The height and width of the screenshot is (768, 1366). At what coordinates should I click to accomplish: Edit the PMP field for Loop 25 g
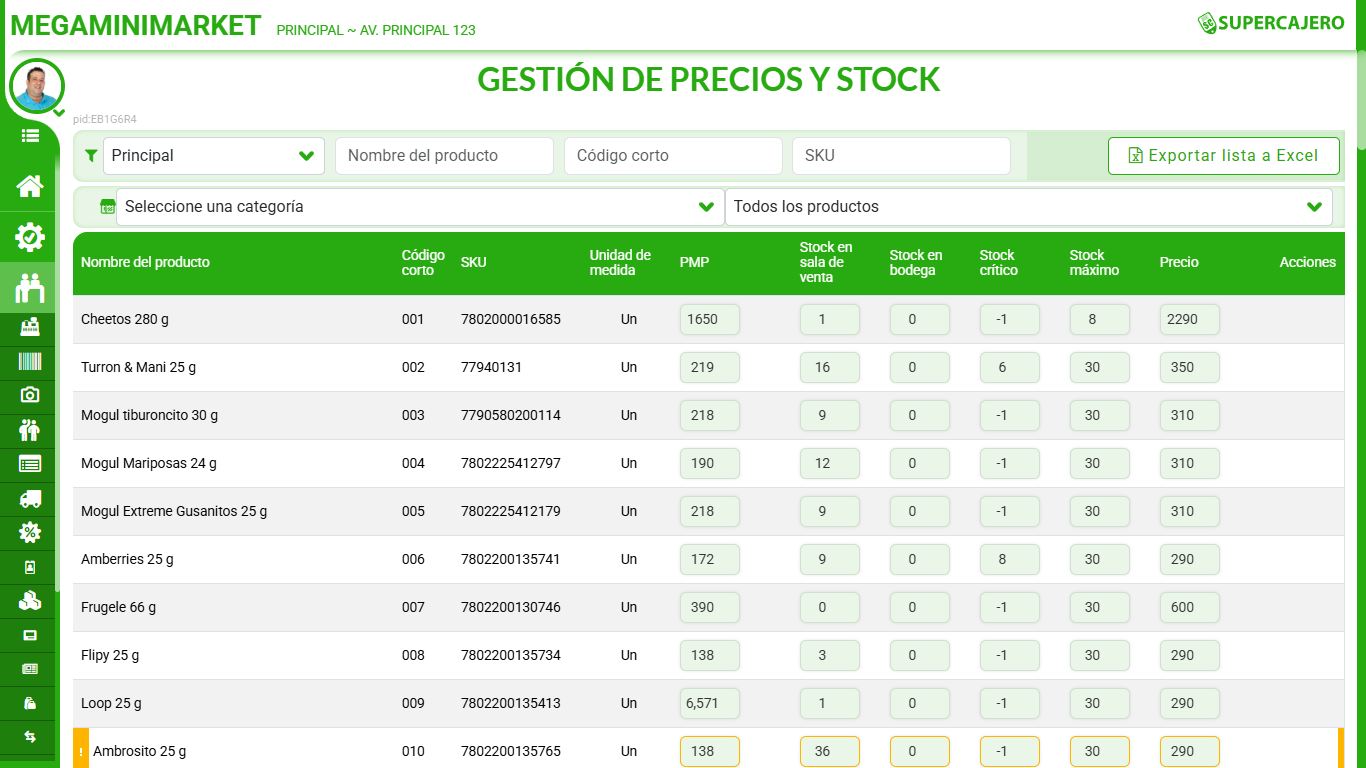(710, 703)
